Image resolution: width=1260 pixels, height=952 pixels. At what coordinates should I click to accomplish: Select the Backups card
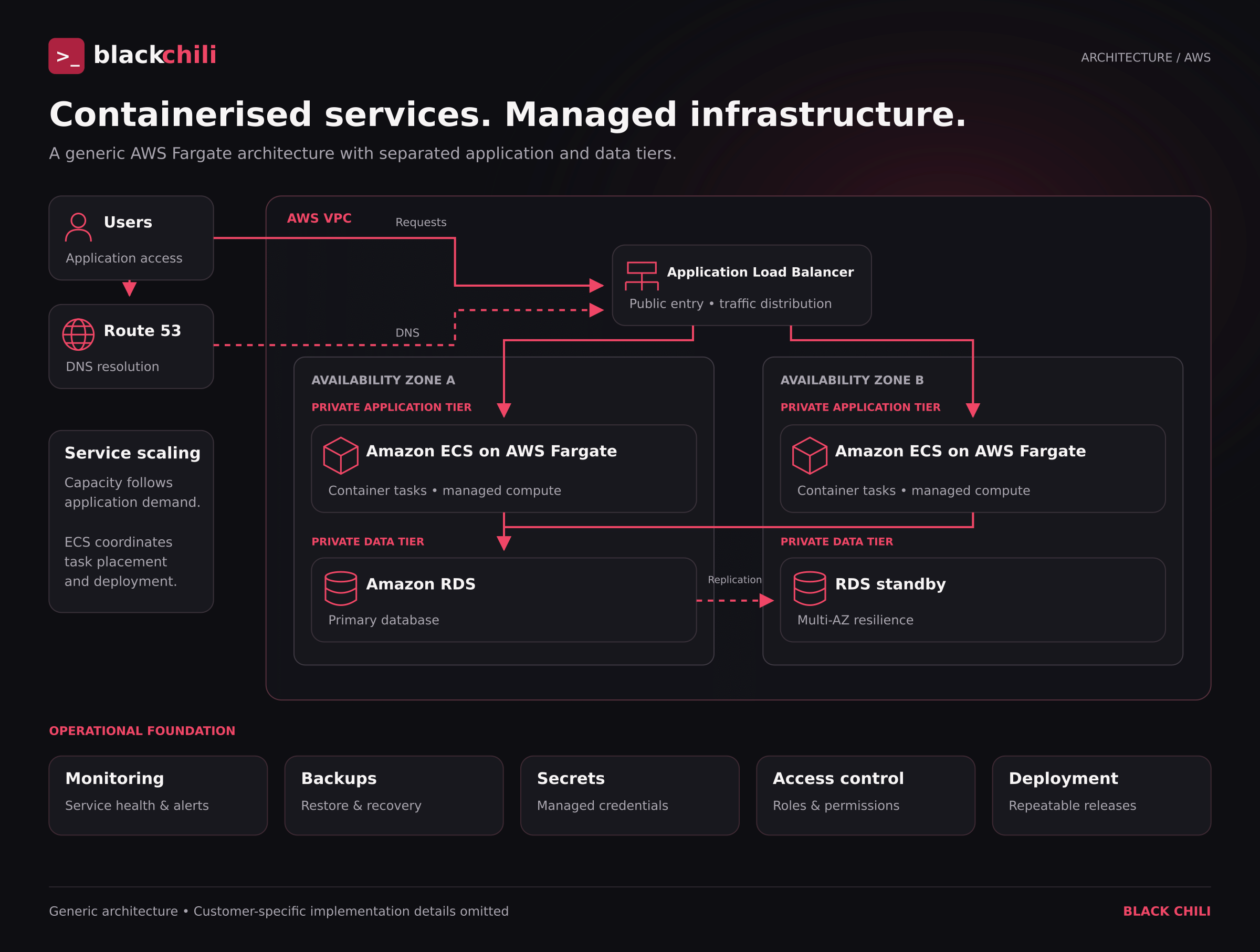(394, 796)
